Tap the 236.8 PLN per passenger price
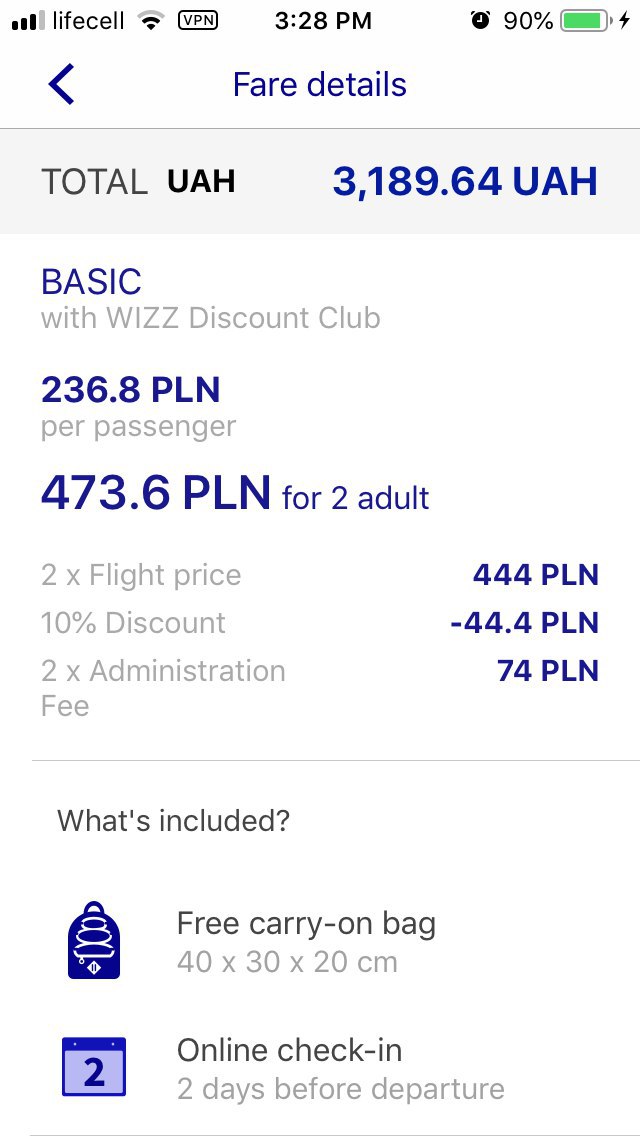The image size is (640, 1136). coord(130,390)
